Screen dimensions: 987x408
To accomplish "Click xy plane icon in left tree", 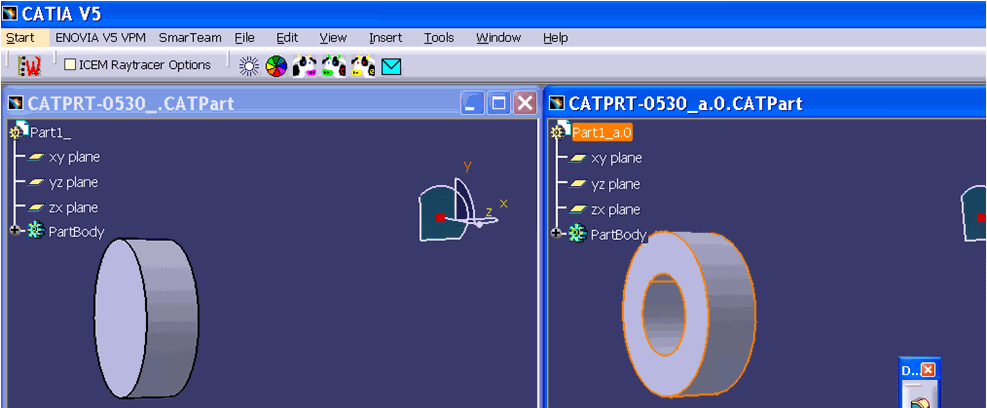I will tap(35, 157).
